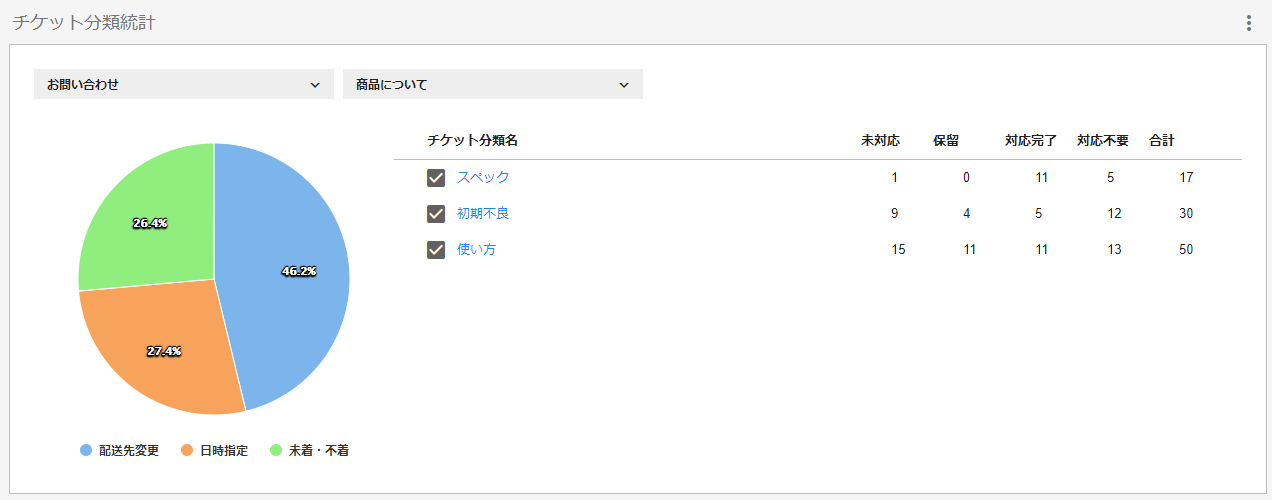Select 合計 value 30 in 初期不良 row

pos(1186,214)
